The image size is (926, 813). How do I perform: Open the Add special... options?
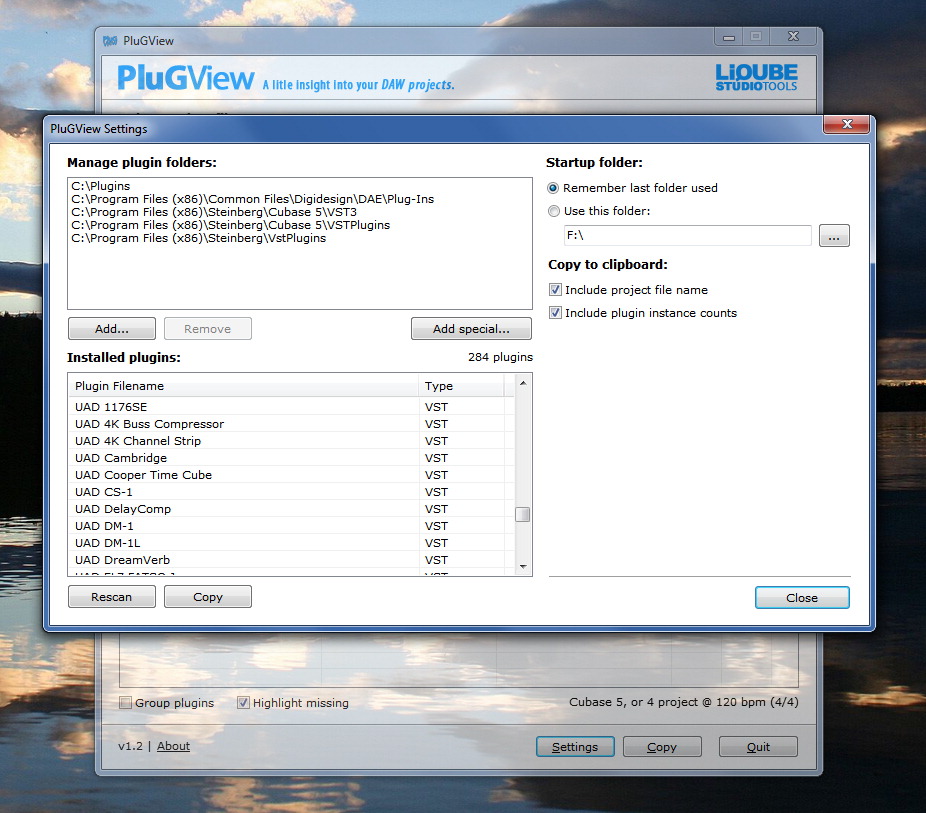470,329
